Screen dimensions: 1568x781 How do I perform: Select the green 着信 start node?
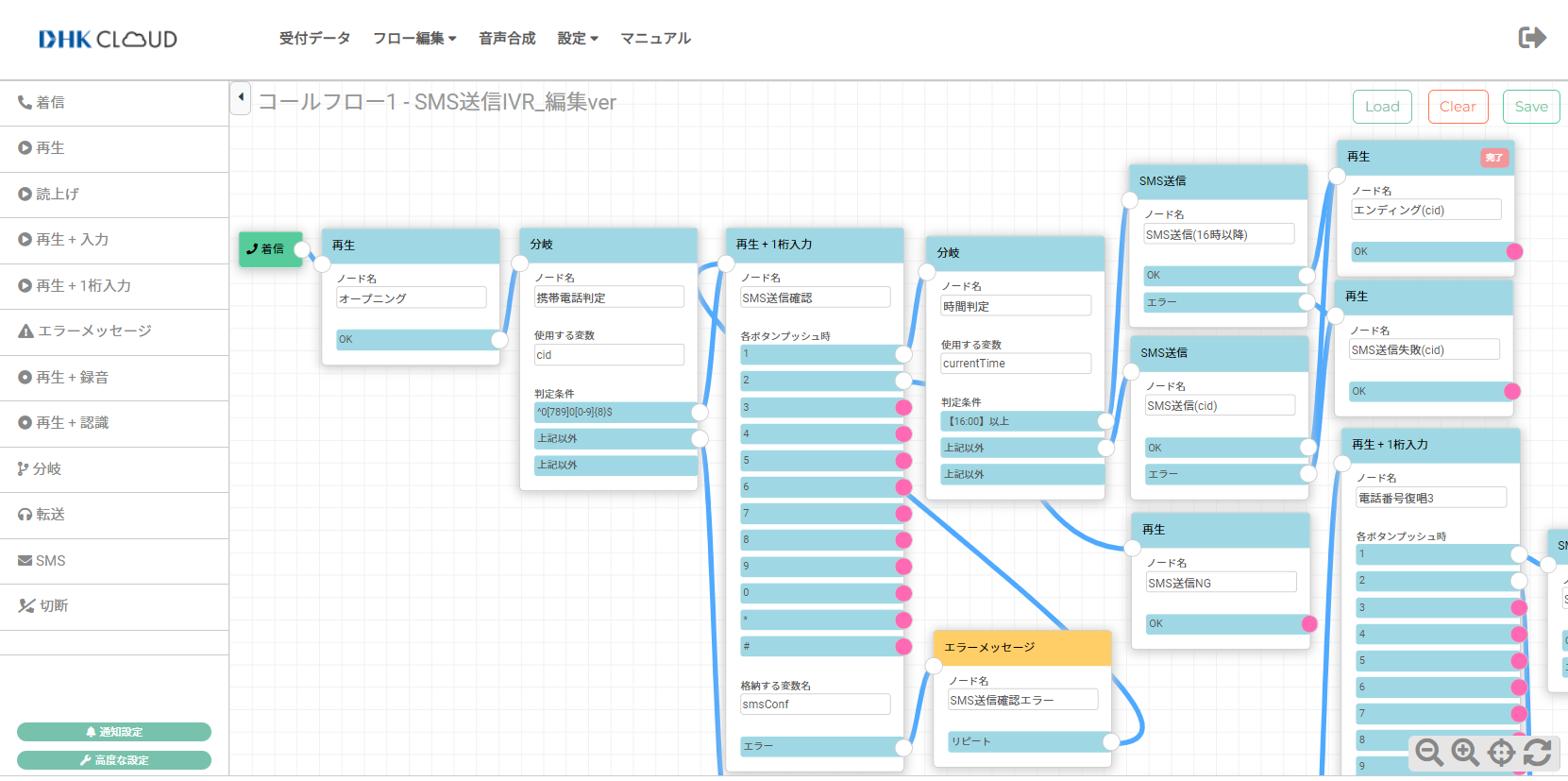270,249
